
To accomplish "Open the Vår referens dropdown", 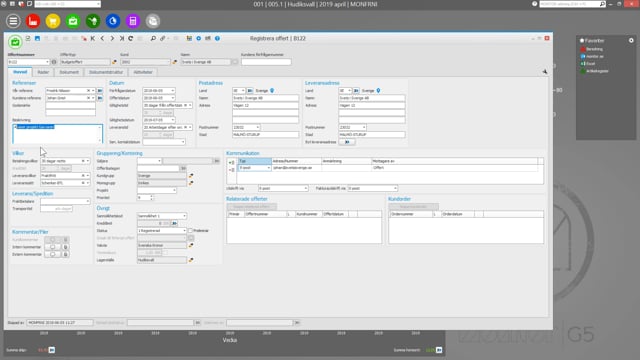I will click(x=93, y=91).
